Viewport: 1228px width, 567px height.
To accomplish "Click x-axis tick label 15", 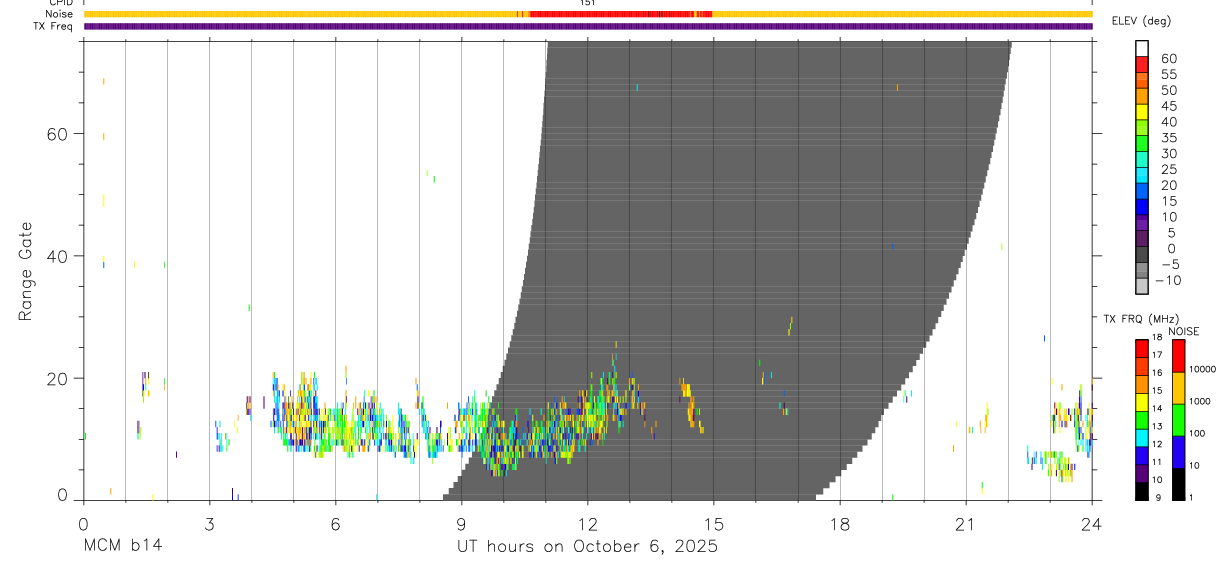I will (713, 523).
